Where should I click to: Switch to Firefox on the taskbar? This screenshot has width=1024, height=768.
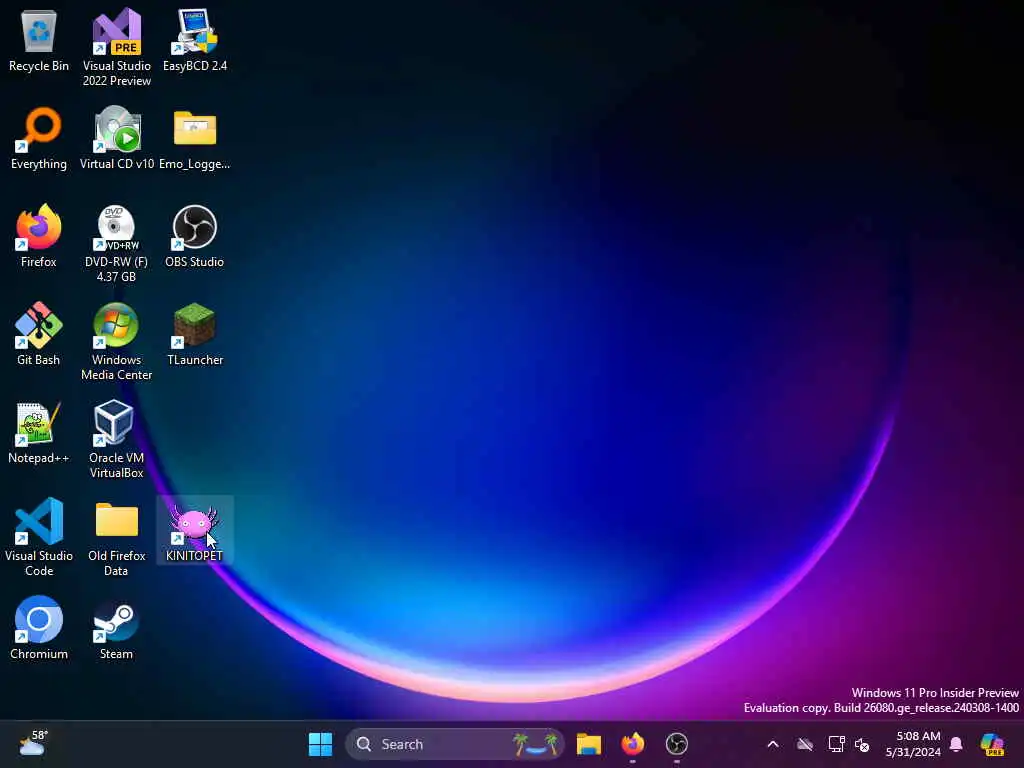(x=632, y=744)
